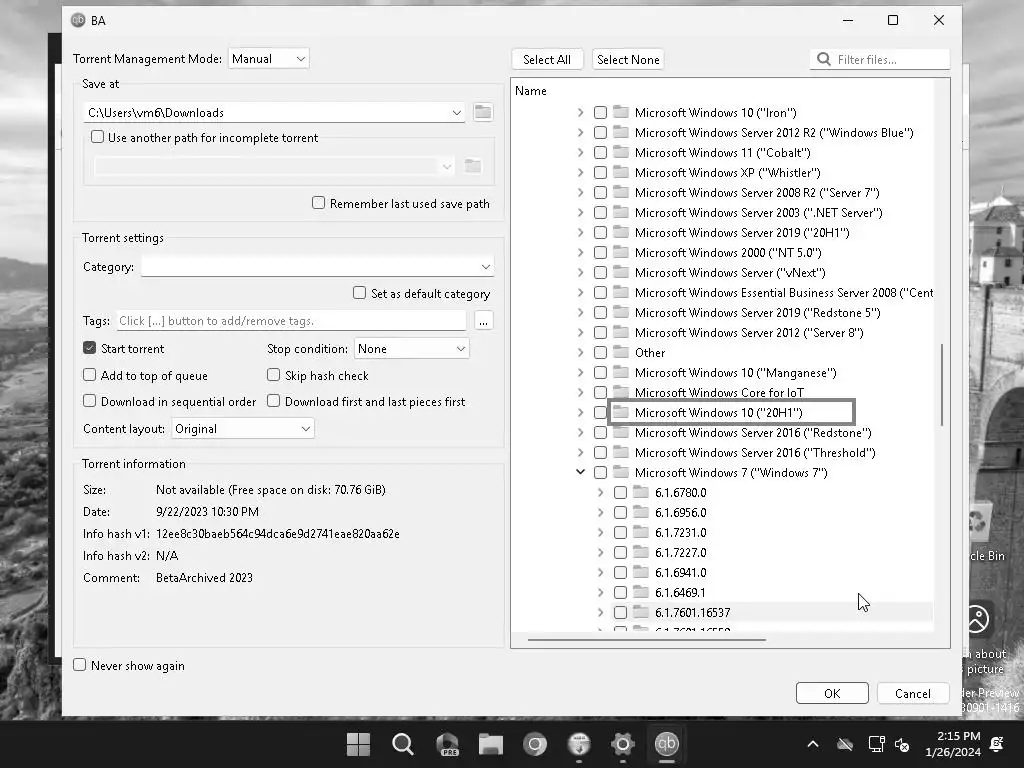This screenshot has height=768, width=1024.
Task: Enable Use another path for incomplete torrent
Action: click(97, 137)
